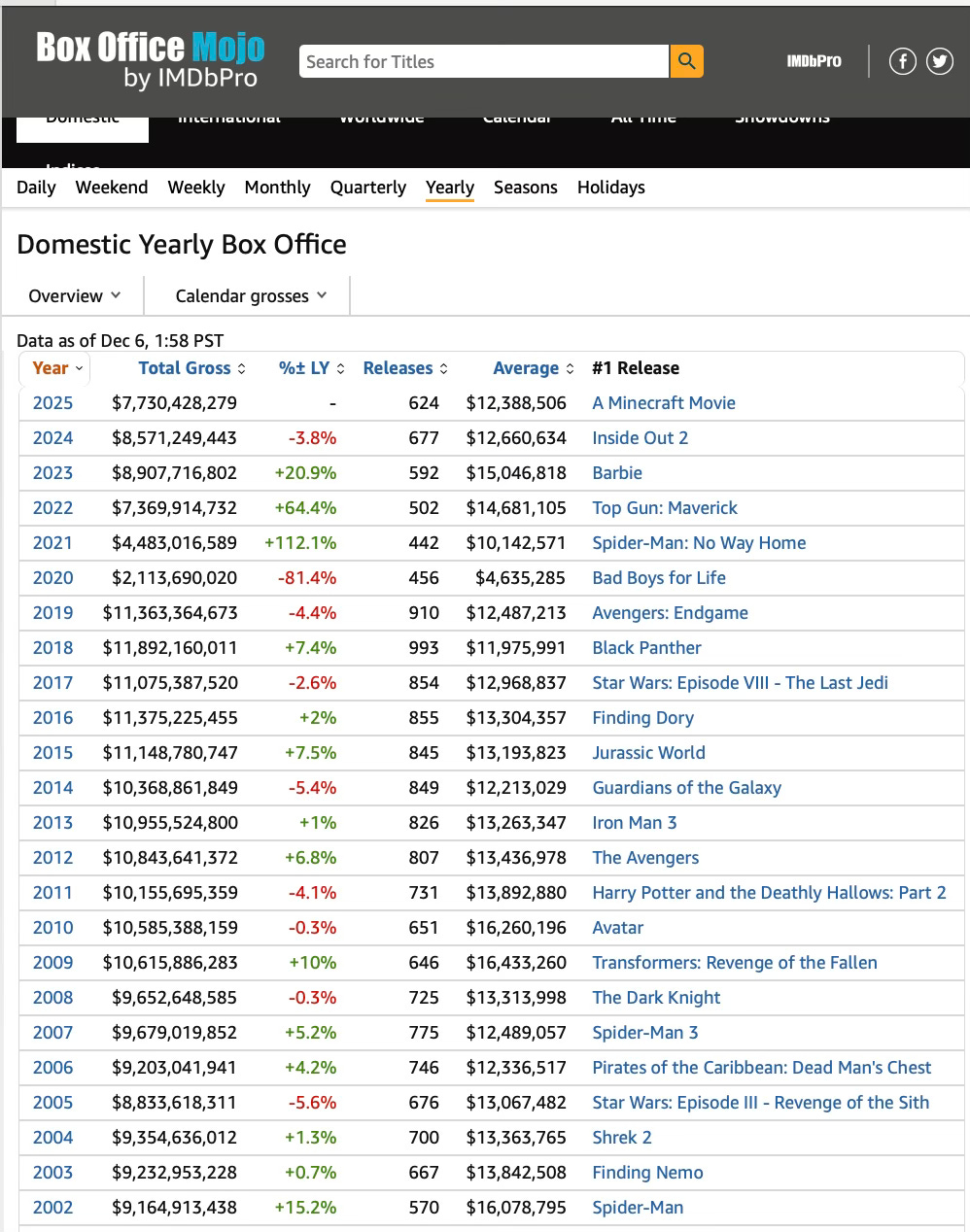Viewport: 970px width, 1232px height.
Task: Open the 2002 Spider-Man release link
Action: coord(638,1208)
